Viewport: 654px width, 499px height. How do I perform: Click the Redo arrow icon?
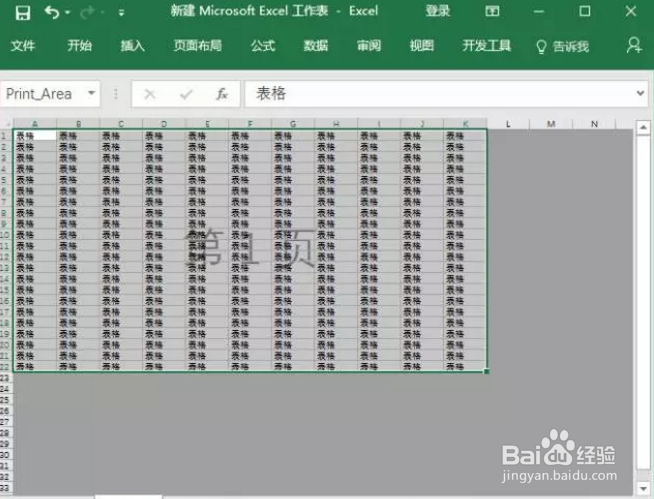tap(87, 13)
